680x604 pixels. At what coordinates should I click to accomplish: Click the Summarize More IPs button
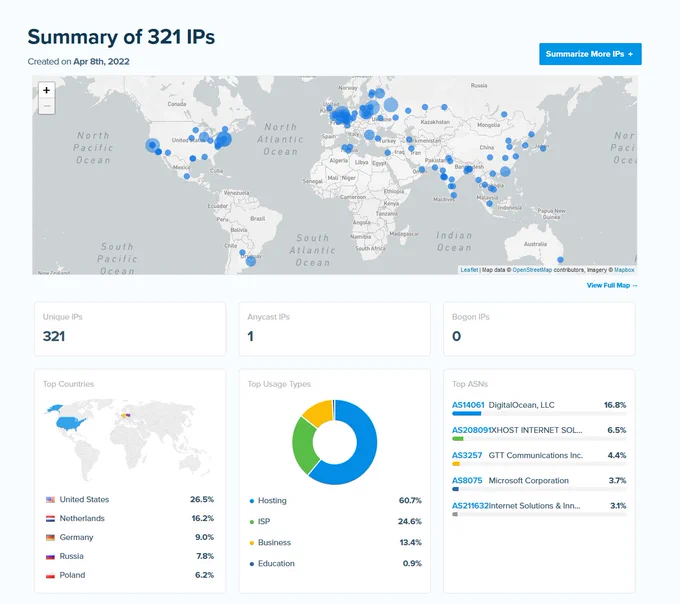[x=590, y=54]
